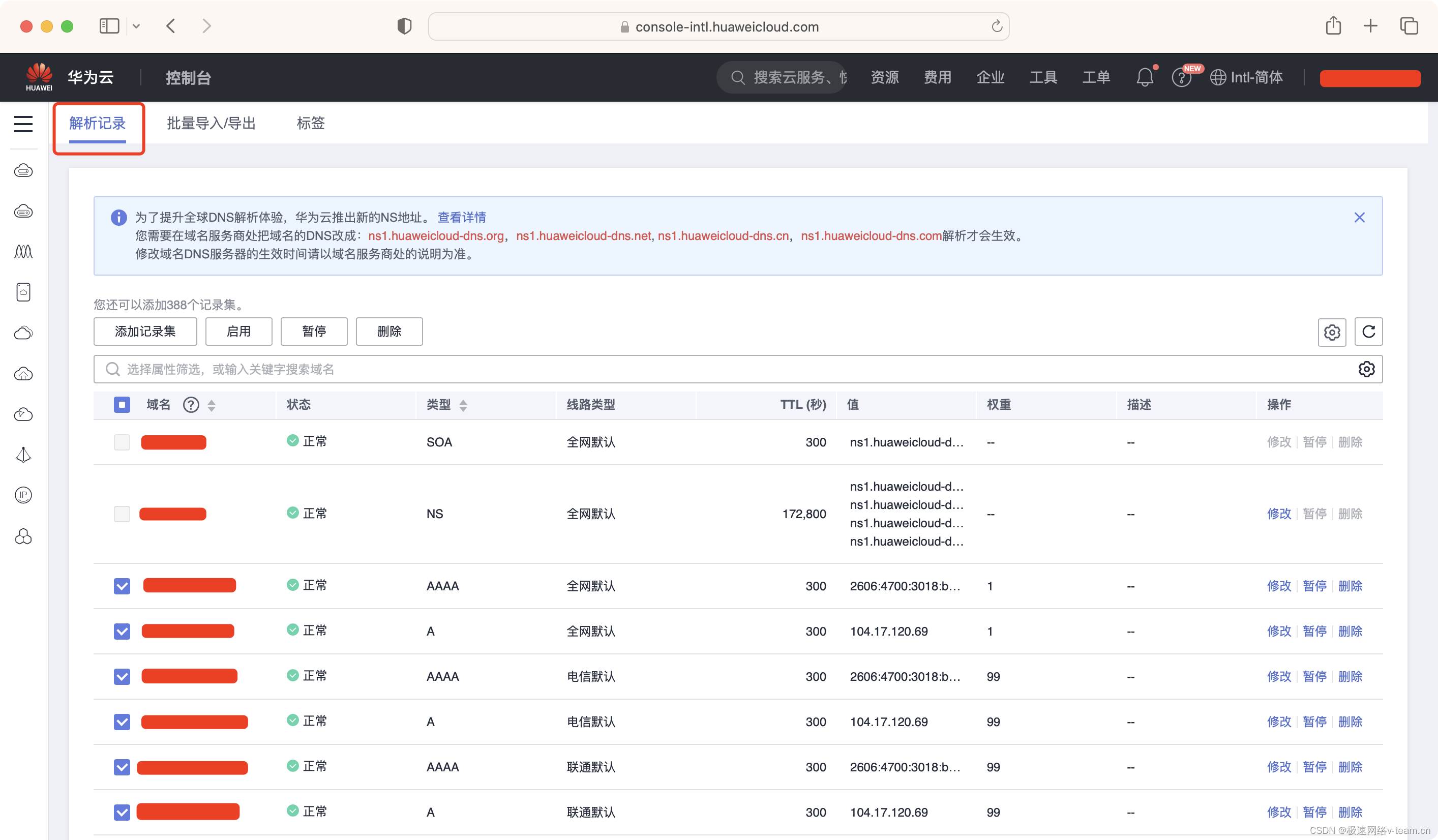Open column settings gear beside refresh
Viewport: 1438px width, 840px height.
pos(1331,332)
